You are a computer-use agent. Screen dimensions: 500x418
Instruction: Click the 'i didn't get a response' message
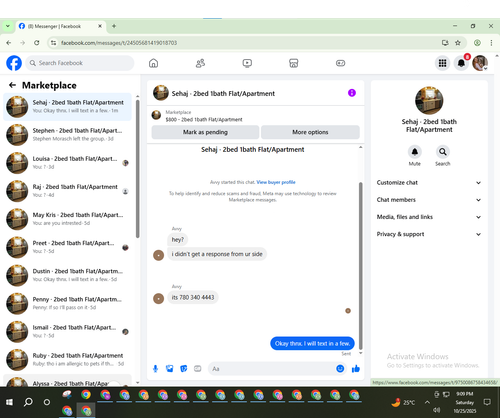click(217, 254)
